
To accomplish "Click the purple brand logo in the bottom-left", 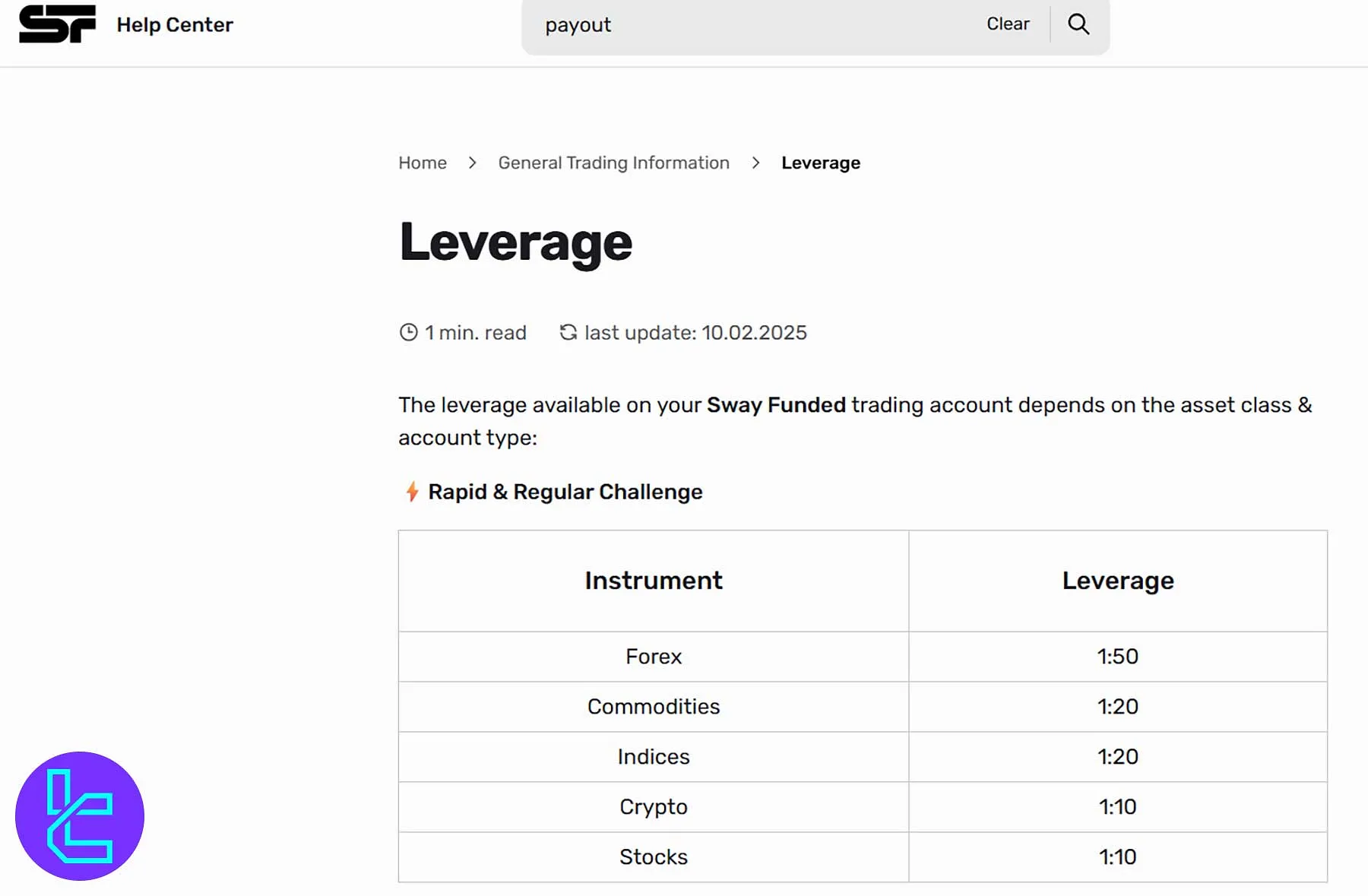I will pyautogui.click(x=78, y=815).
